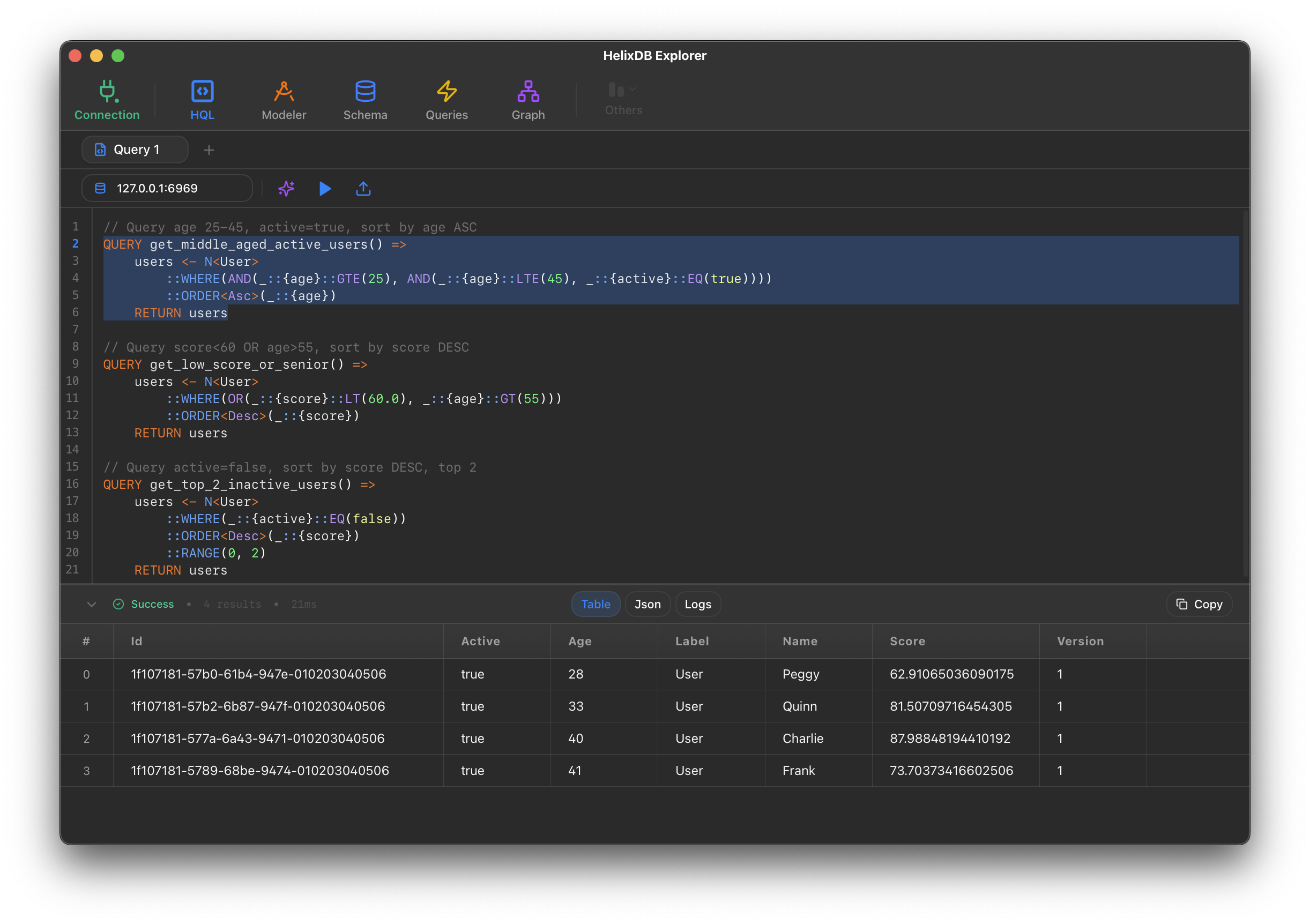Screen dimensions: 1310x924
Task: Click the database icon beside the address
Action: [100, 188]
